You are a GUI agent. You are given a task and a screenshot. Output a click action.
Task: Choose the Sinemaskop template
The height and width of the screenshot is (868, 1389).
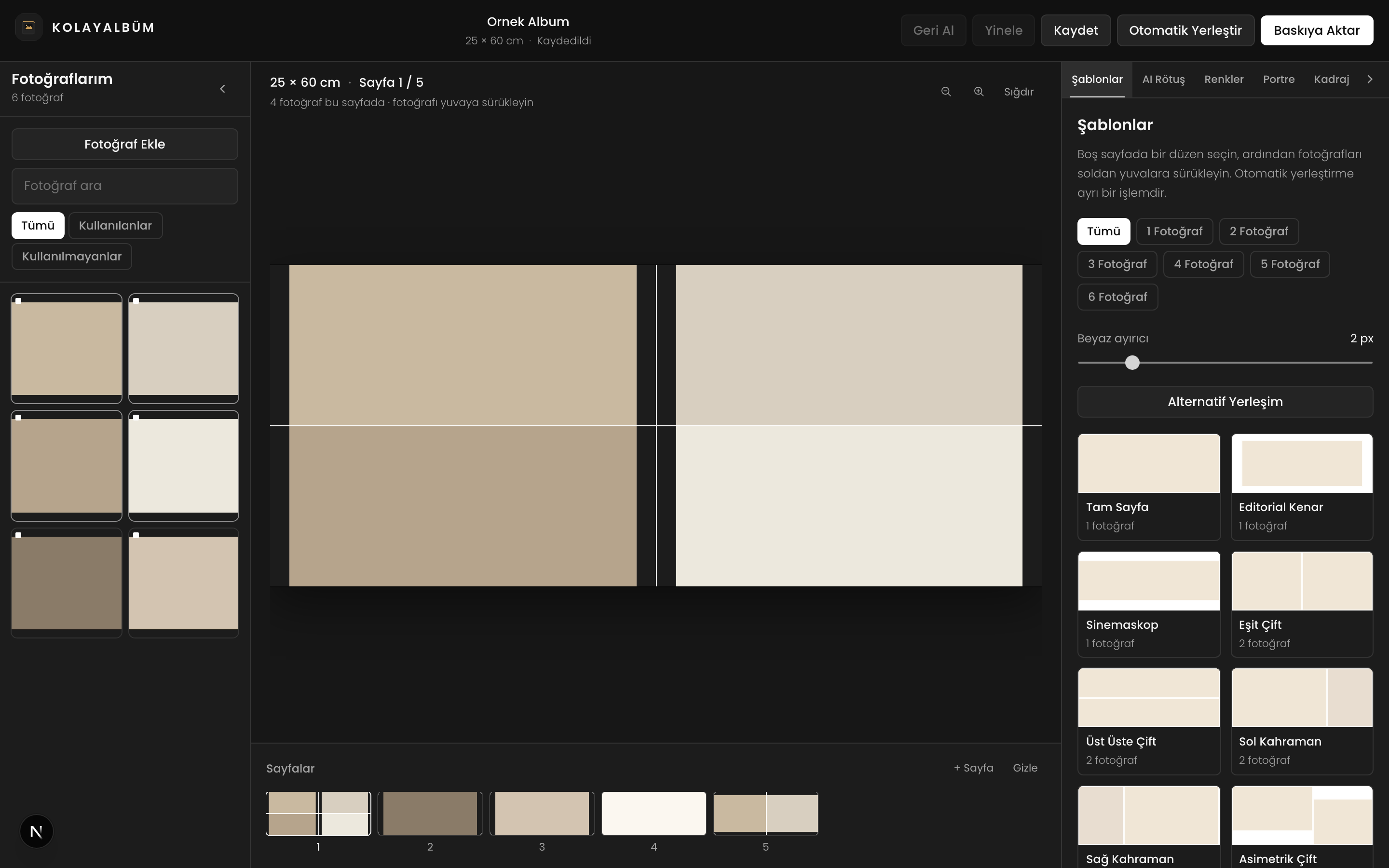(1148, 604)
